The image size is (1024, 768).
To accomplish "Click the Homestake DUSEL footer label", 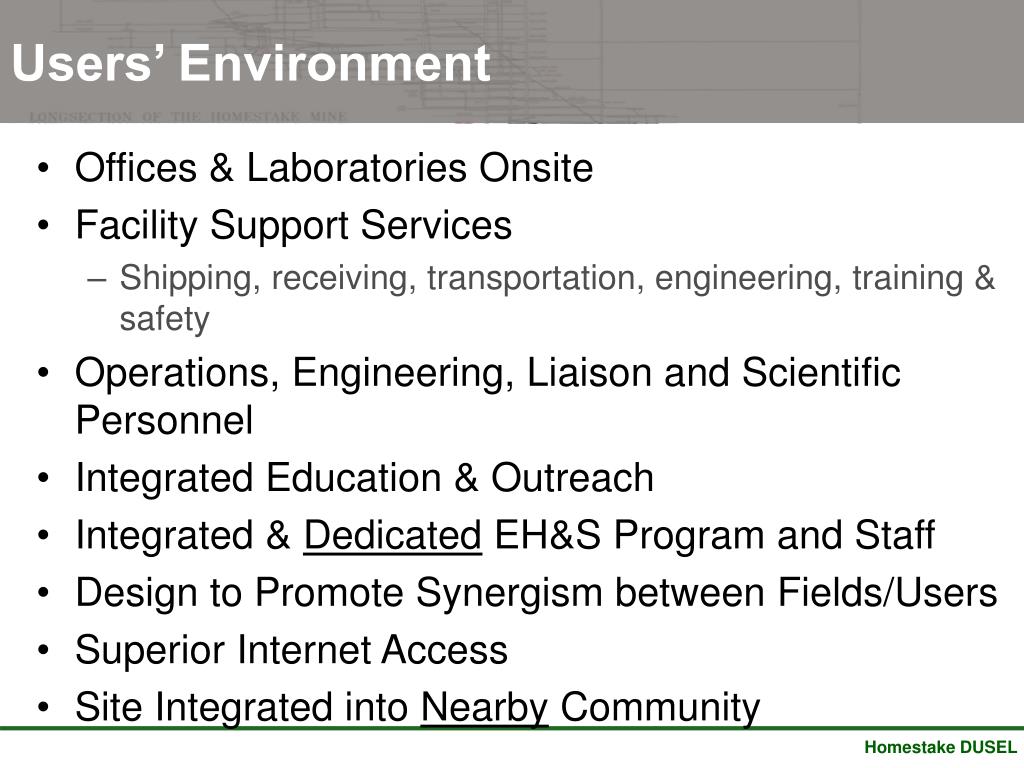I will click(940, 748).
